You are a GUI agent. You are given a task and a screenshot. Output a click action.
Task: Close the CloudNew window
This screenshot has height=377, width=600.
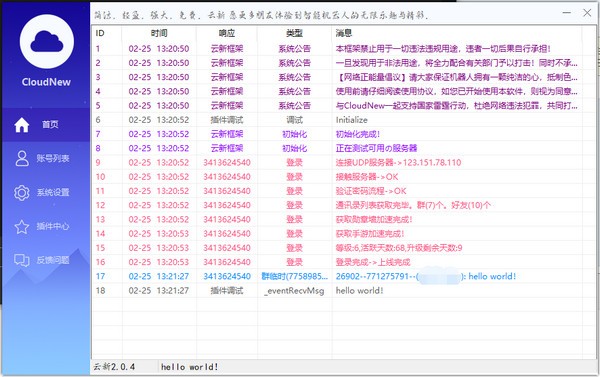coord(587,13)
